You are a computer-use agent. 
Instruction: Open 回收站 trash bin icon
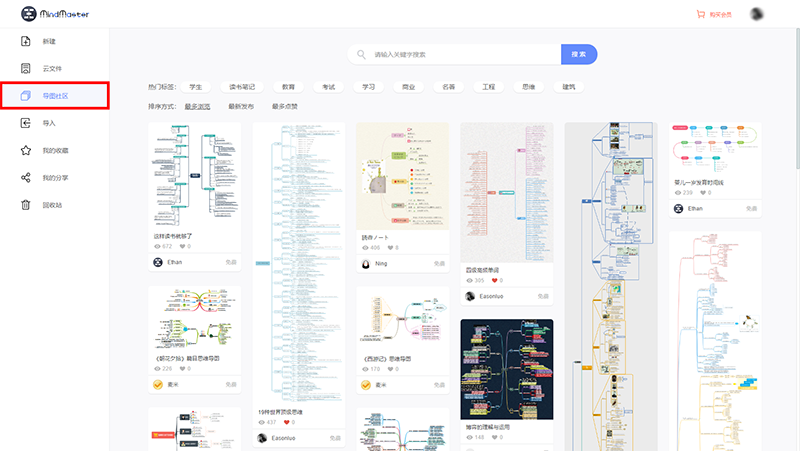coord(26,205)
